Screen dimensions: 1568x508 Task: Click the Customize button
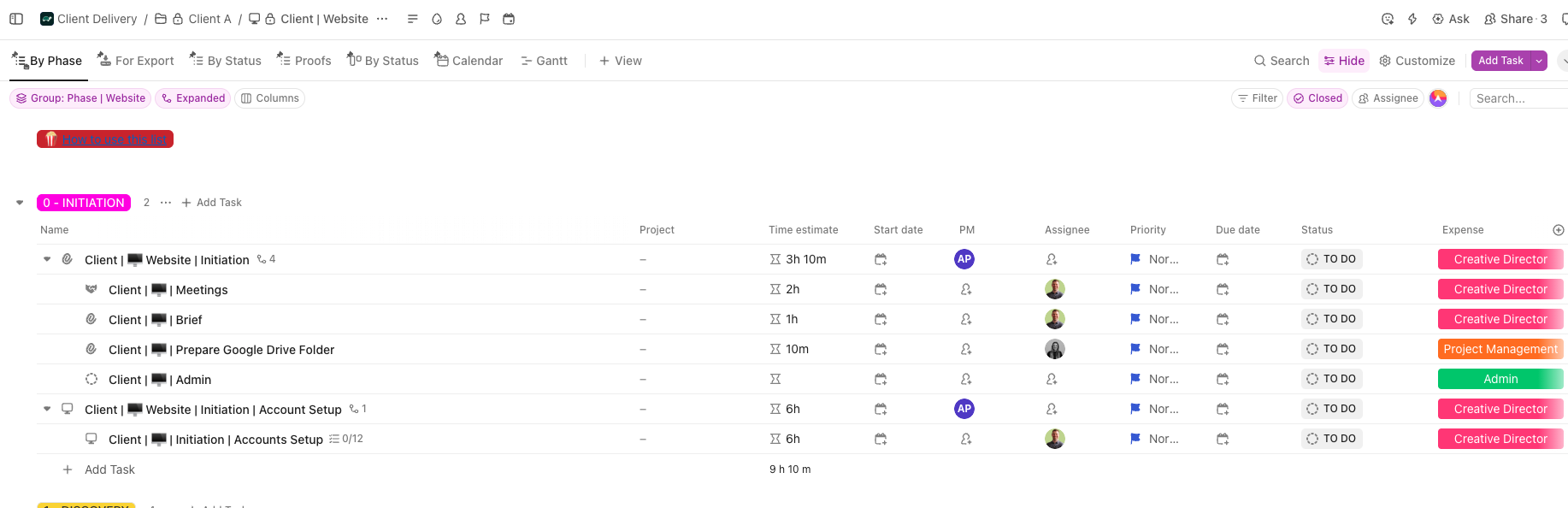[x=1417, y=61]
